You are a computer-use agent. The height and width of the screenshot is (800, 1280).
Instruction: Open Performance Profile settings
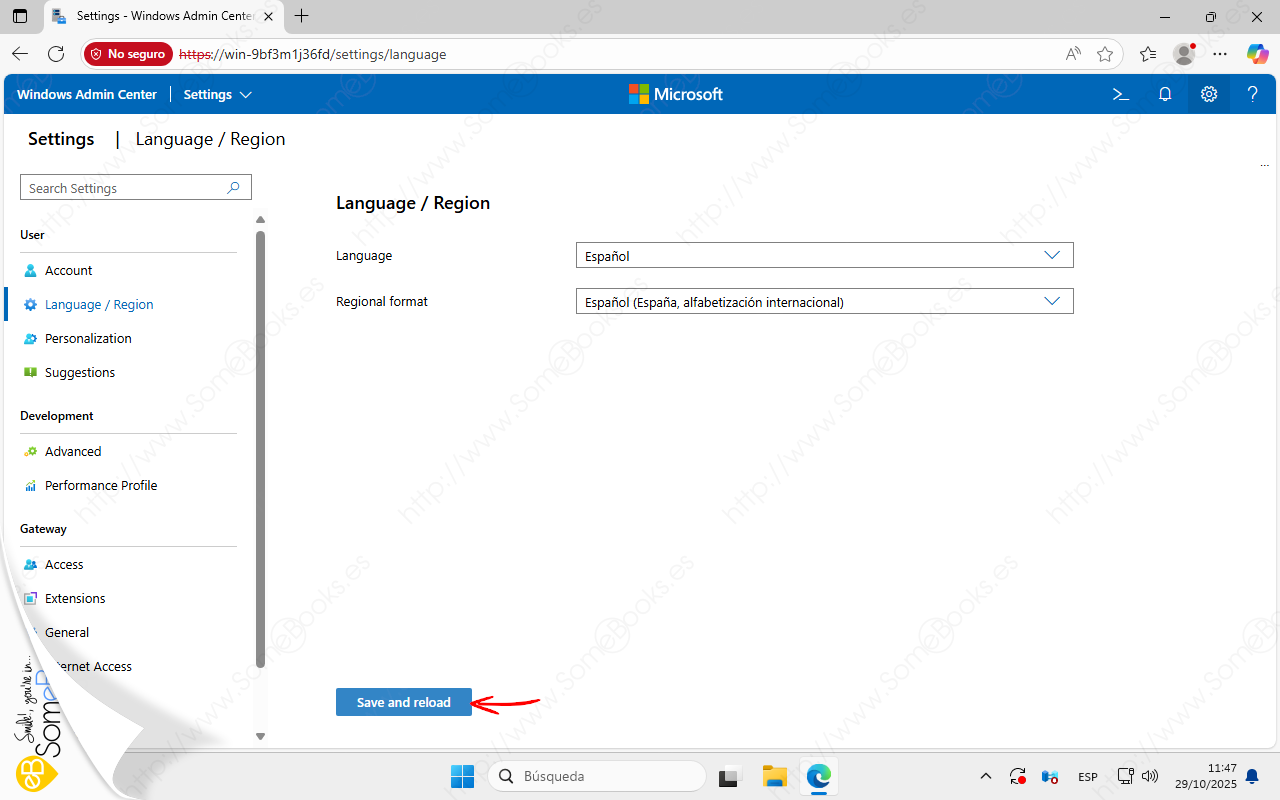tap(101, 485)
